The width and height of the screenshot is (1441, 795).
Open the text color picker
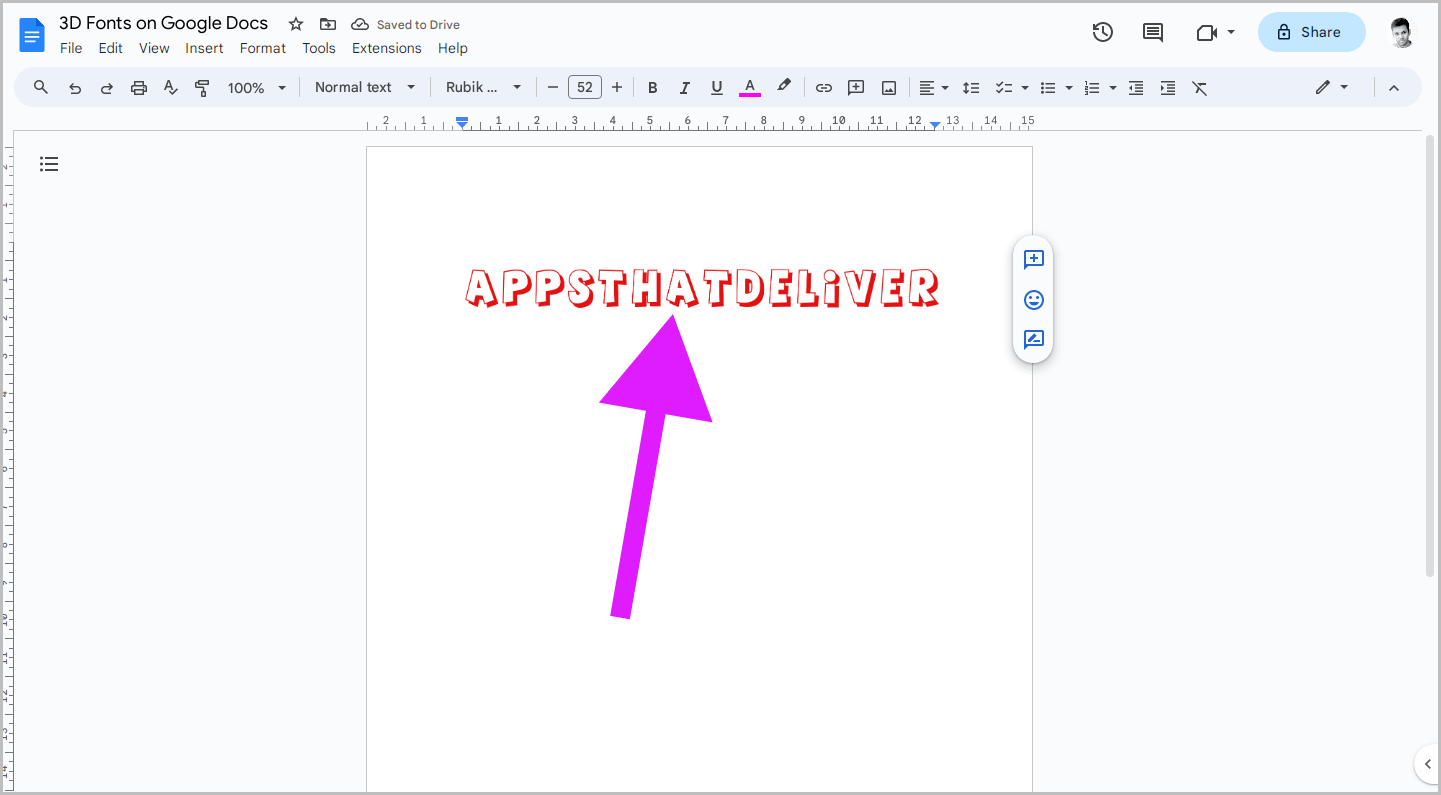750,88
